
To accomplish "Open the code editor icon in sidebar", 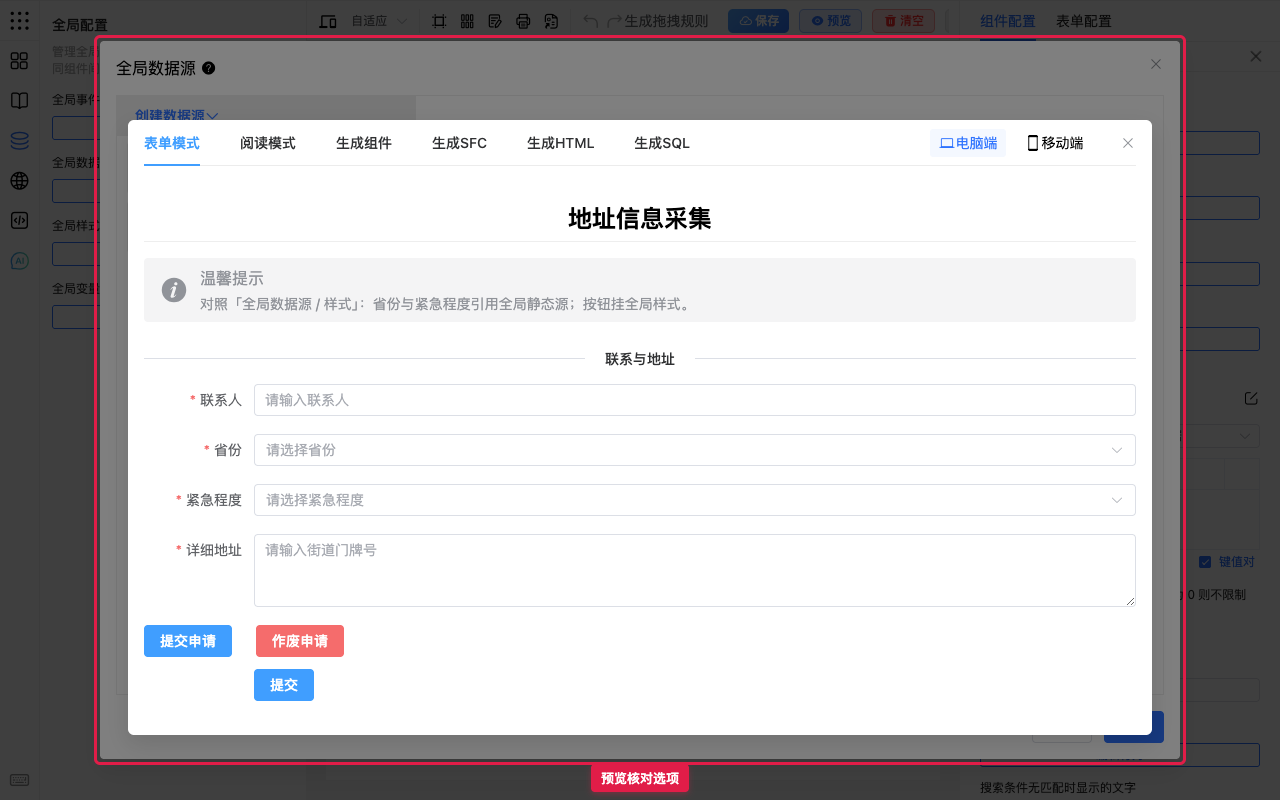I will tap(19, 221).
